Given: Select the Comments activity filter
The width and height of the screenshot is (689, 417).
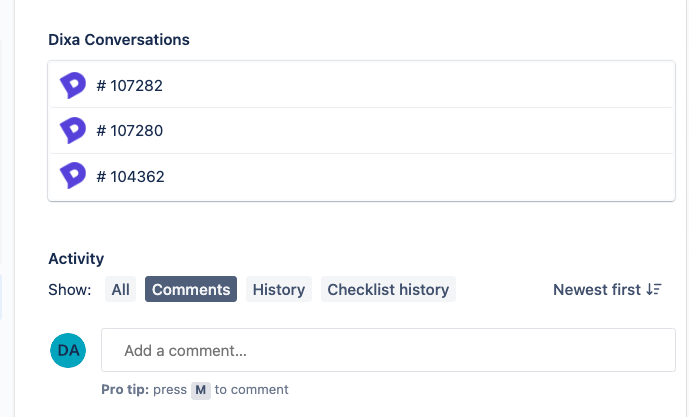Looking at the screenshot, I should tap(191, 290).
